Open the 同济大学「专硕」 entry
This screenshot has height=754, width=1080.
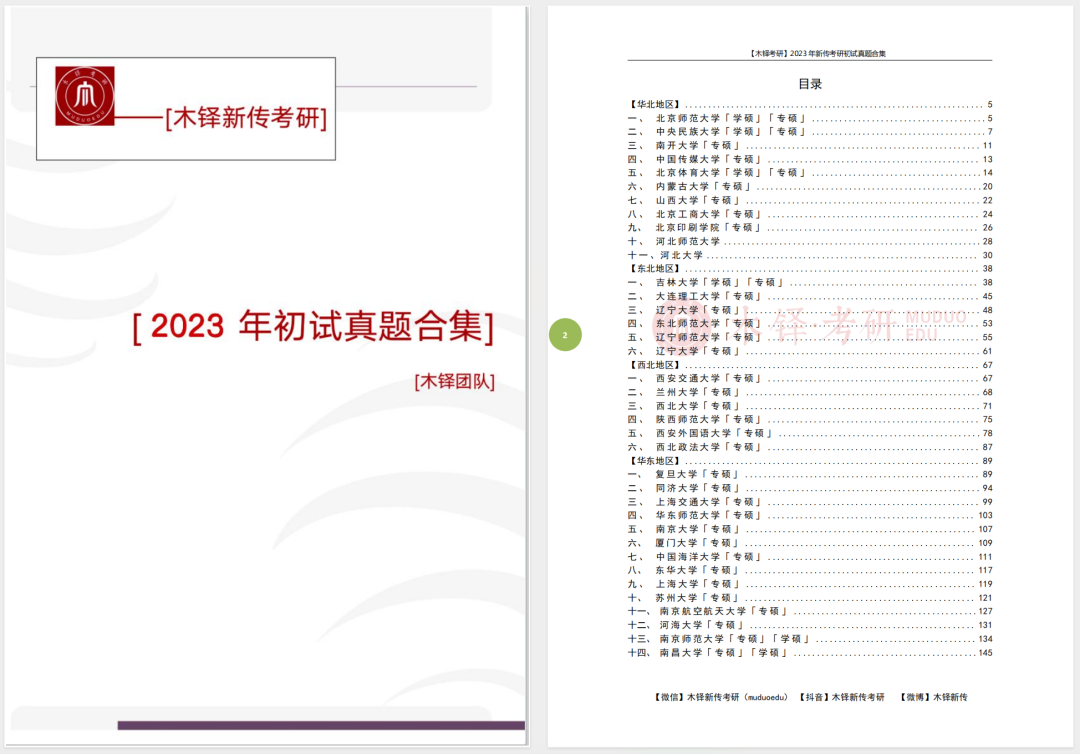click(810, 488)
